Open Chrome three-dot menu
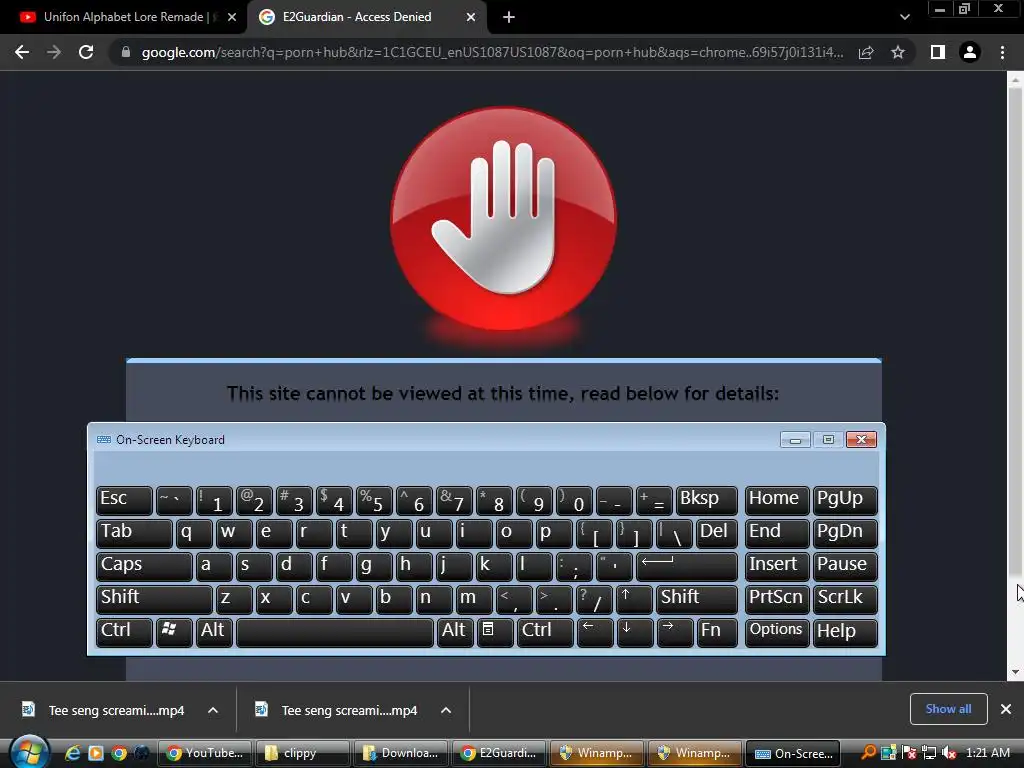 (x=1002, y=52)
